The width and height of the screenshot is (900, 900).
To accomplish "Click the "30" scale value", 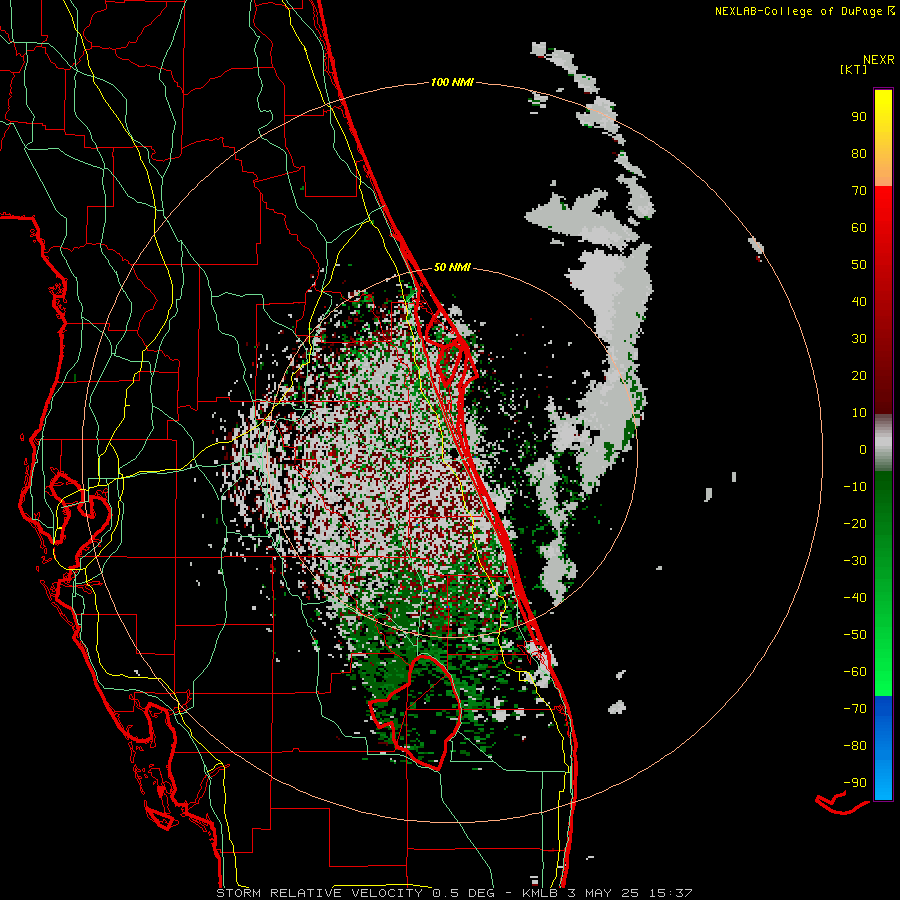I will tap(859, 339).
